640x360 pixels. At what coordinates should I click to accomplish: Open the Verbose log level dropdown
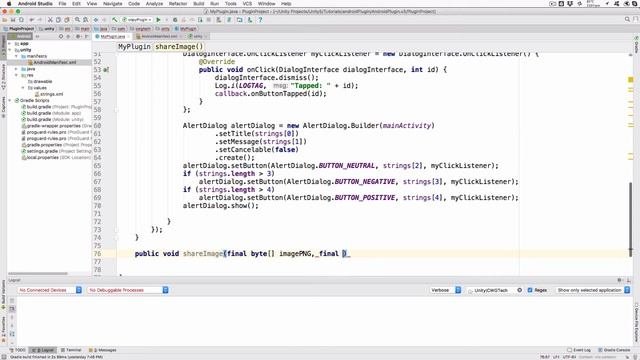[x=446, y=290]
